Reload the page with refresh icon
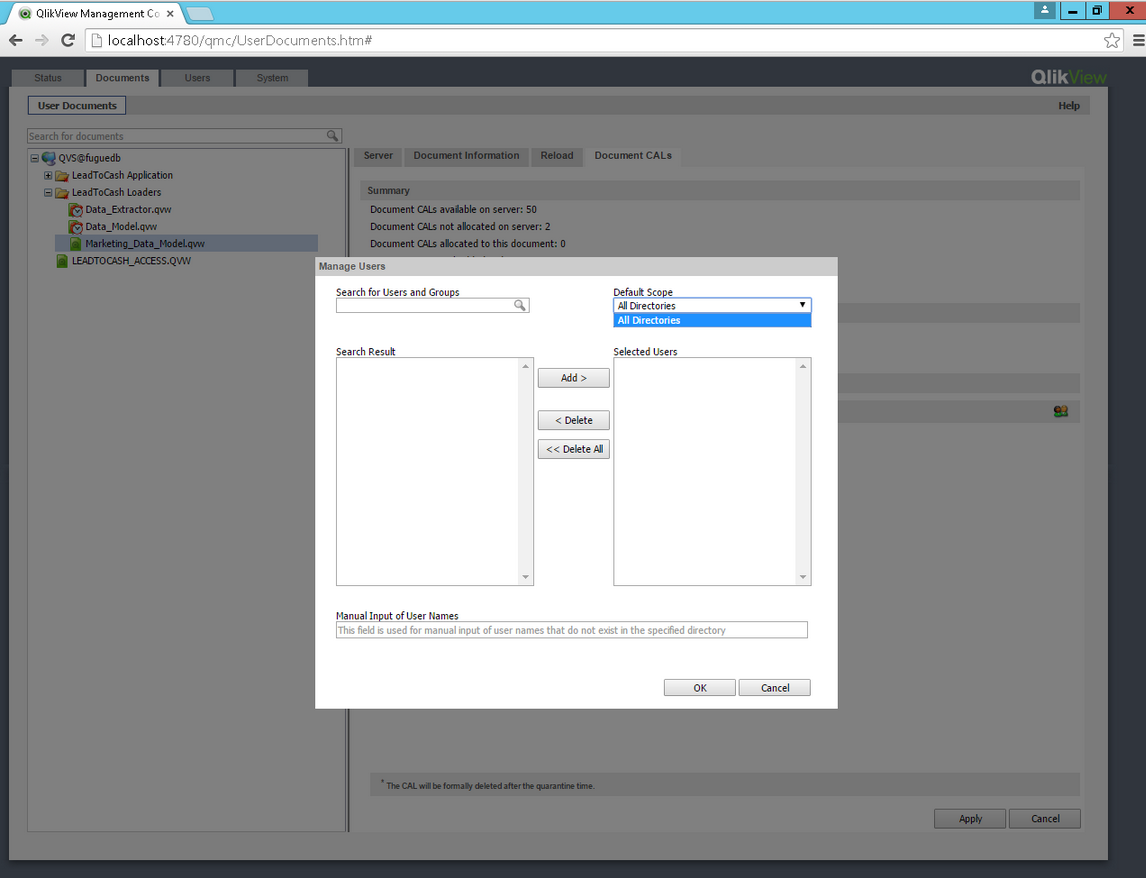 (68, 40)
